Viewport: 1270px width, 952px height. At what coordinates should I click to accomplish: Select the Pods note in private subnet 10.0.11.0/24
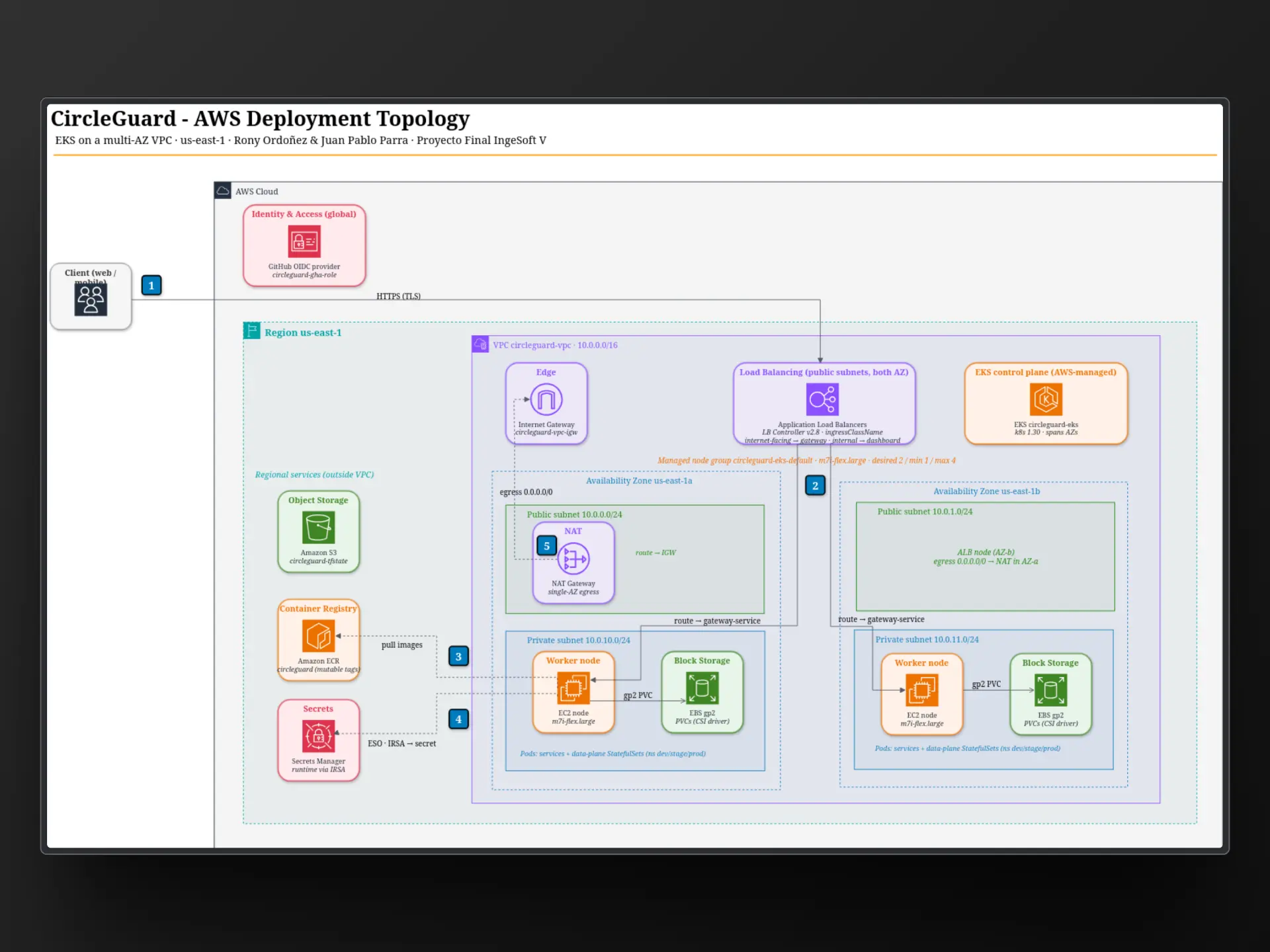(x=967, y=748)
